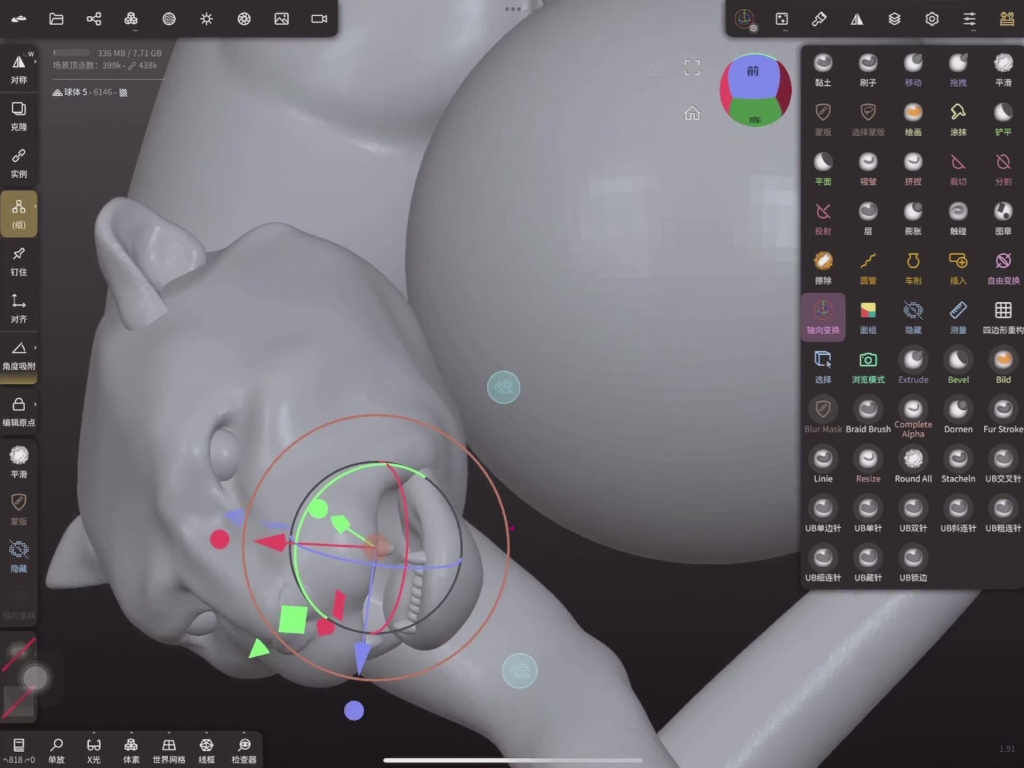Select the 挤捏 pinch tool
1024x768 pixels.
point(913,168)
